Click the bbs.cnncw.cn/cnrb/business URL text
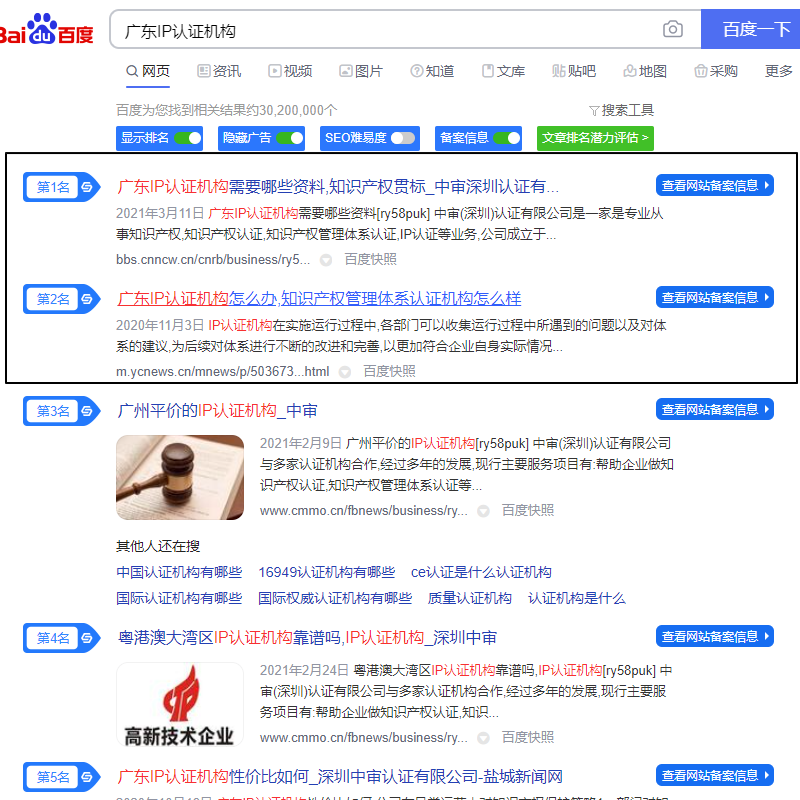The width and height of the screenshot is (800, 800). [213, 260]
